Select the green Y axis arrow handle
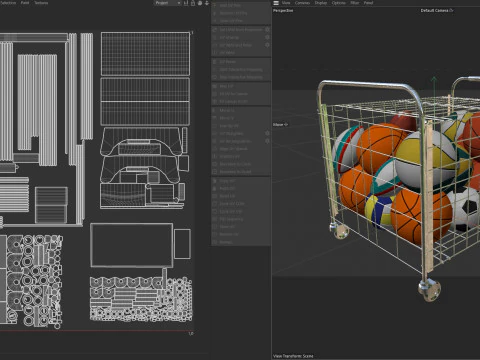Viewport: 480px width, 360px height. pos(434,80)
